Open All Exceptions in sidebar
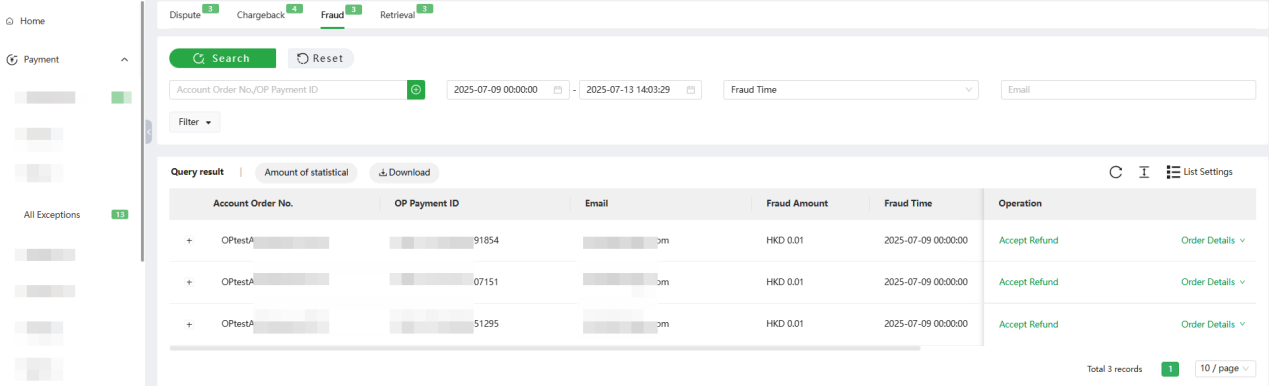This screenshot has height=386, width=1269. tap(52, 214)
